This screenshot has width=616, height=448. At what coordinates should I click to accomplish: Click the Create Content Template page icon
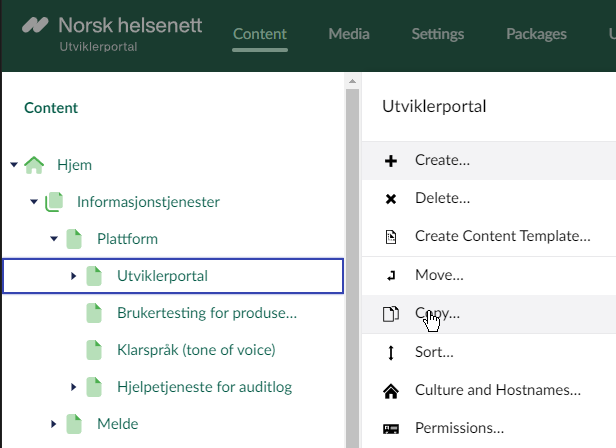point(391,237)
